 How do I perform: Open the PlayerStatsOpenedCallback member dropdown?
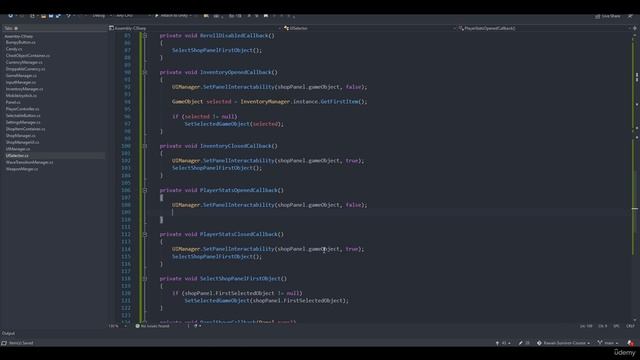544,28
